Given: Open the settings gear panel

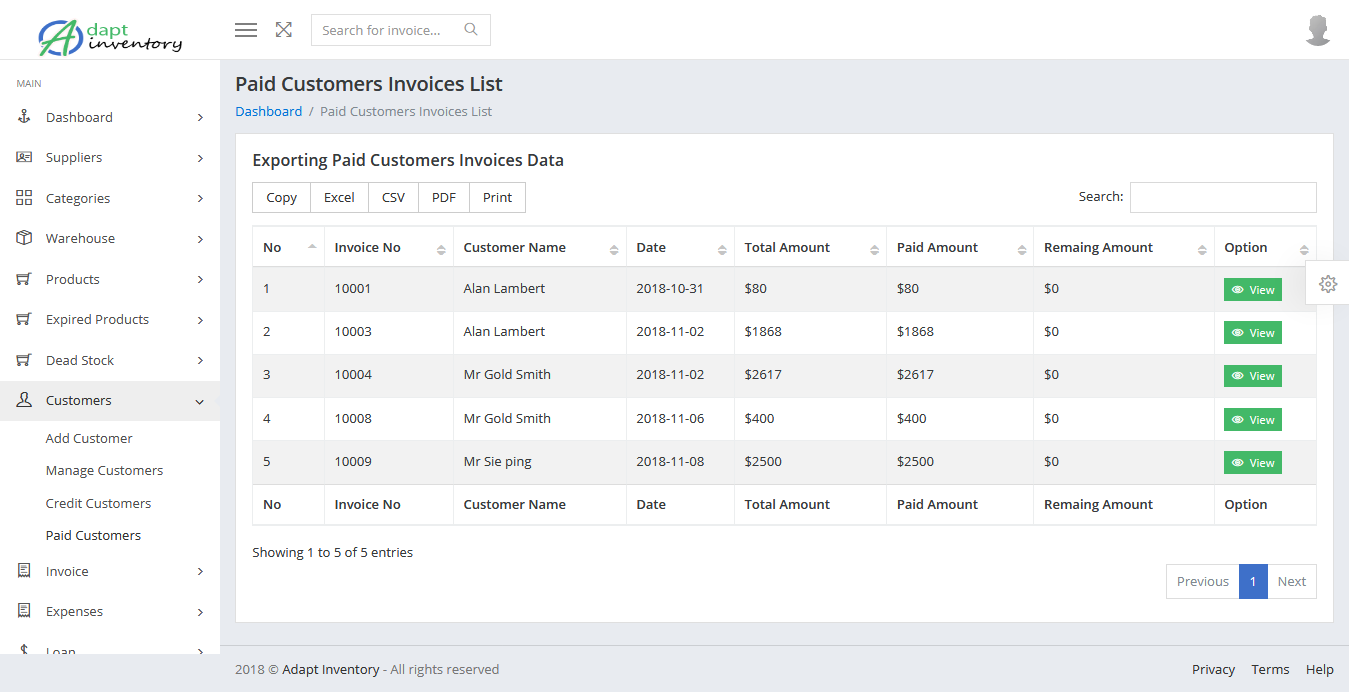Looking at the screenshot, I should tap(1328, 284).
